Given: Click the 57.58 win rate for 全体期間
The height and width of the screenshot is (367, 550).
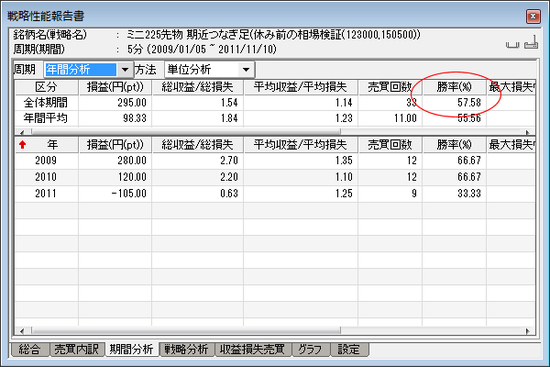Looking at the screenshot, I should (x=469, y=102).
